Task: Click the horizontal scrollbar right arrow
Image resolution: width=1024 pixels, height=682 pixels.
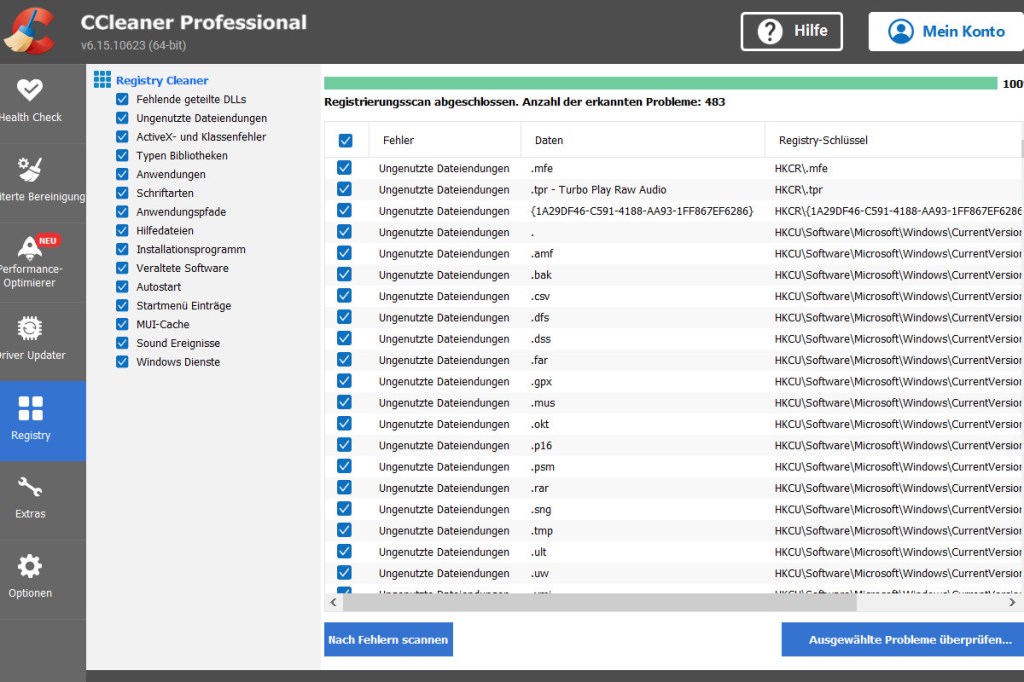Action: [1012, 602]
